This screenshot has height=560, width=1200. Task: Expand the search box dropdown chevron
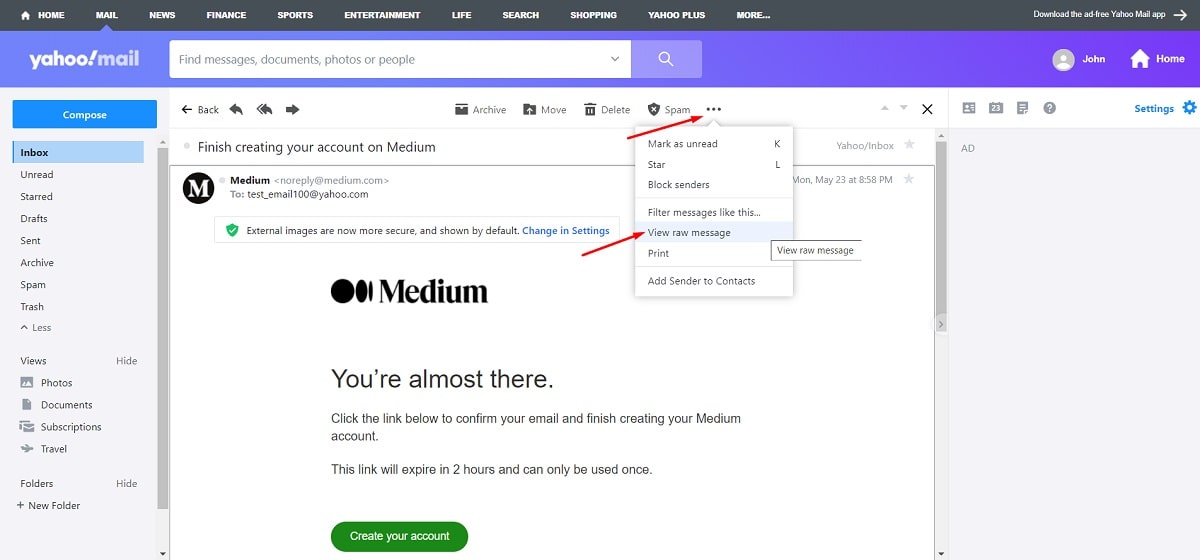click(615, 59)
